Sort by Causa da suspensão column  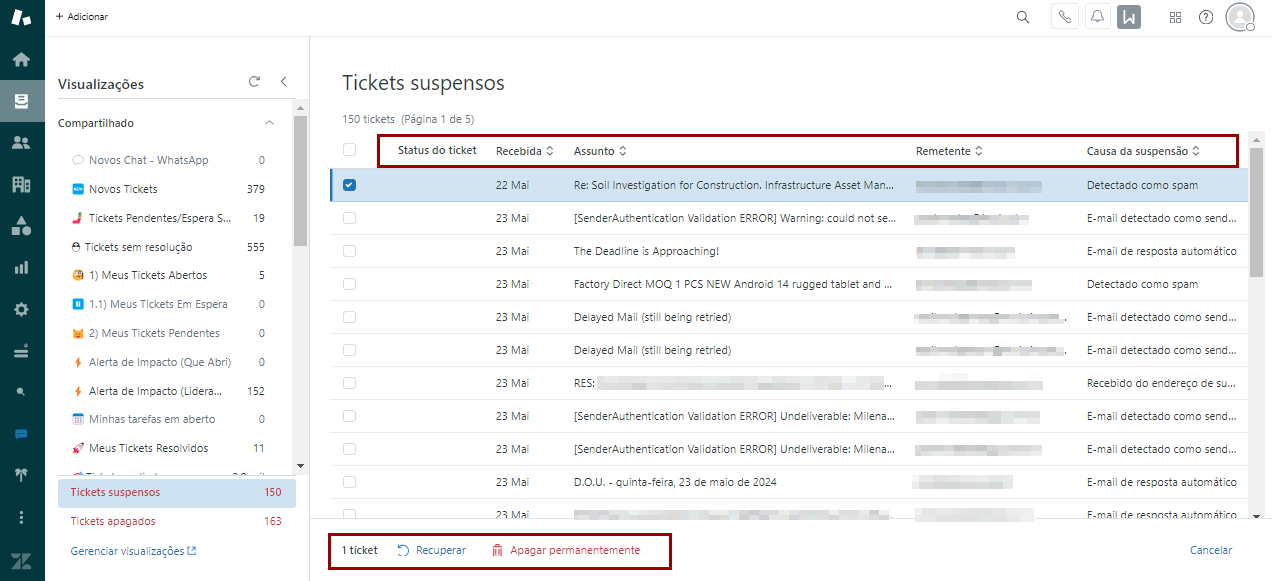coord(1142,151)
